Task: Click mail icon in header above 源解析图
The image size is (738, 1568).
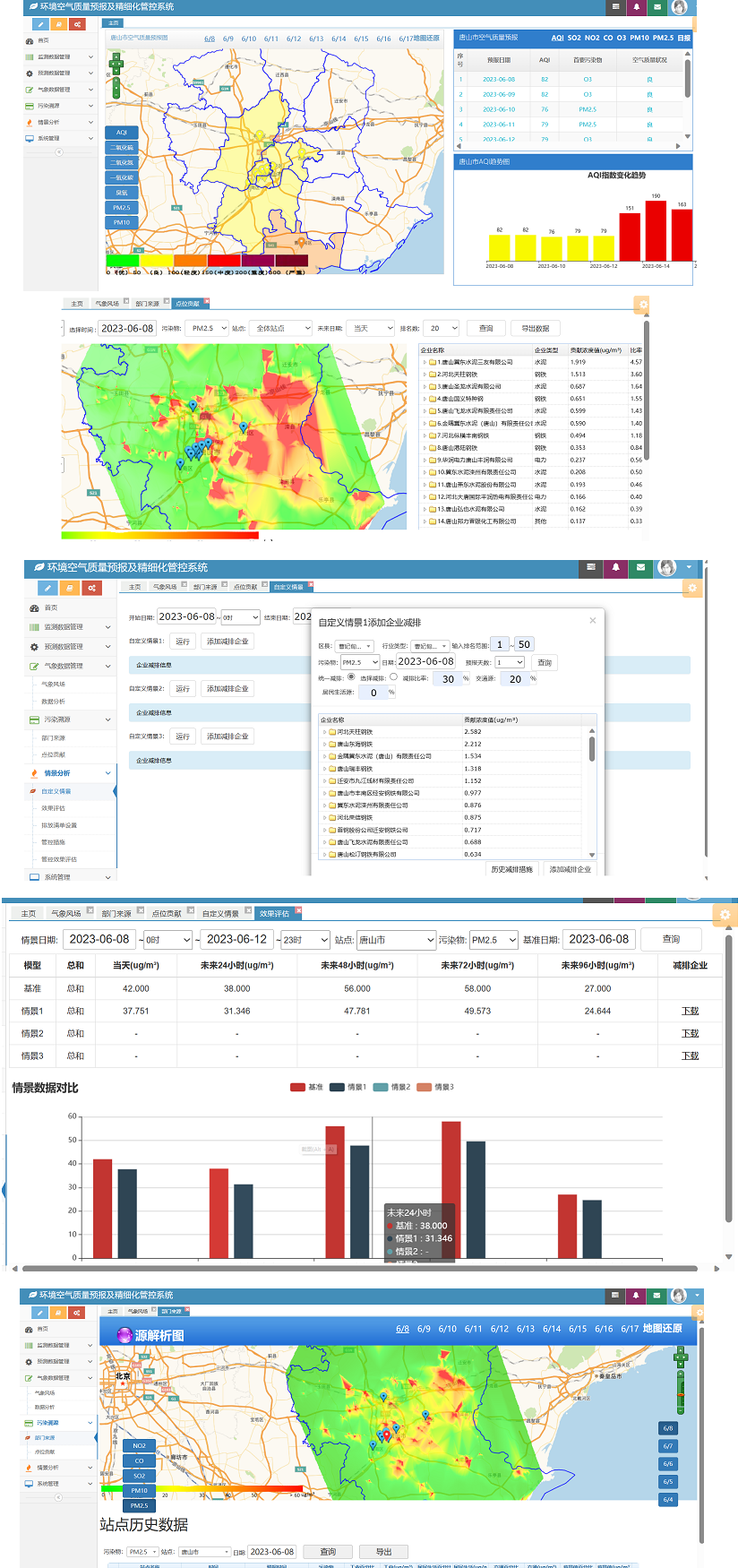Action: coord(657,1296)
